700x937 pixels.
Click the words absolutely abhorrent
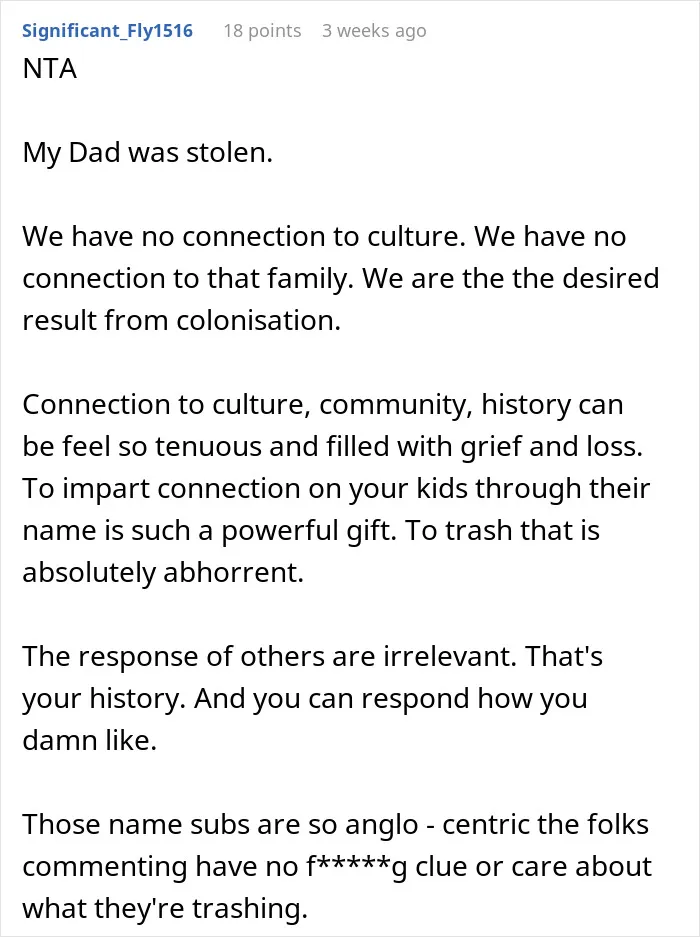pos(163,572)
